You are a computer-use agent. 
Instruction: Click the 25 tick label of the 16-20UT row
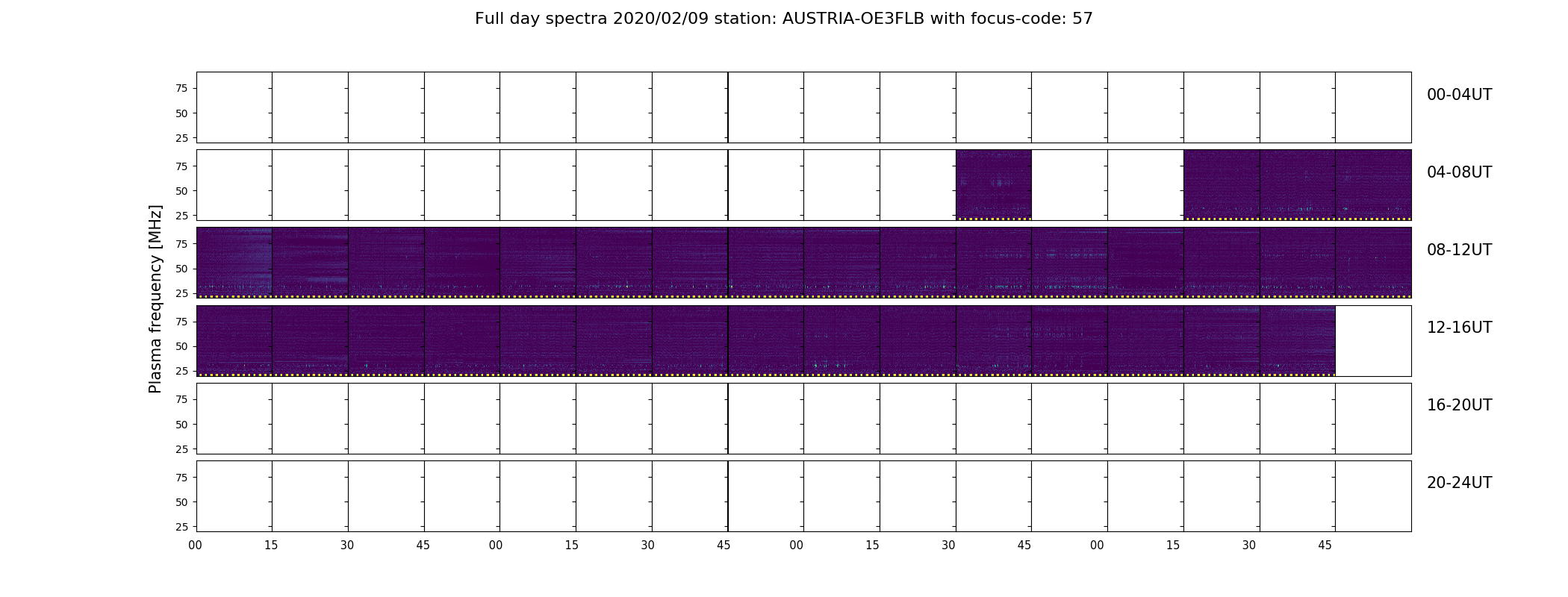(181, 449)
